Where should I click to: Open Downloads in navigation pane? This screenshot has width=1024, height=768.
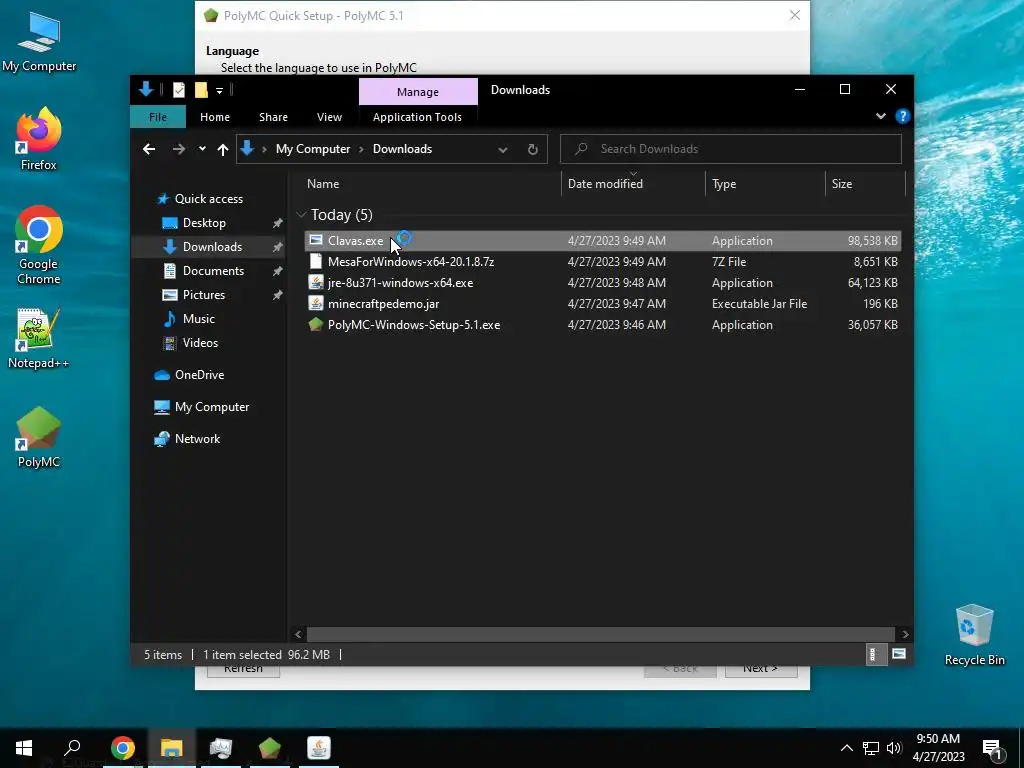[x=212, y=247]
